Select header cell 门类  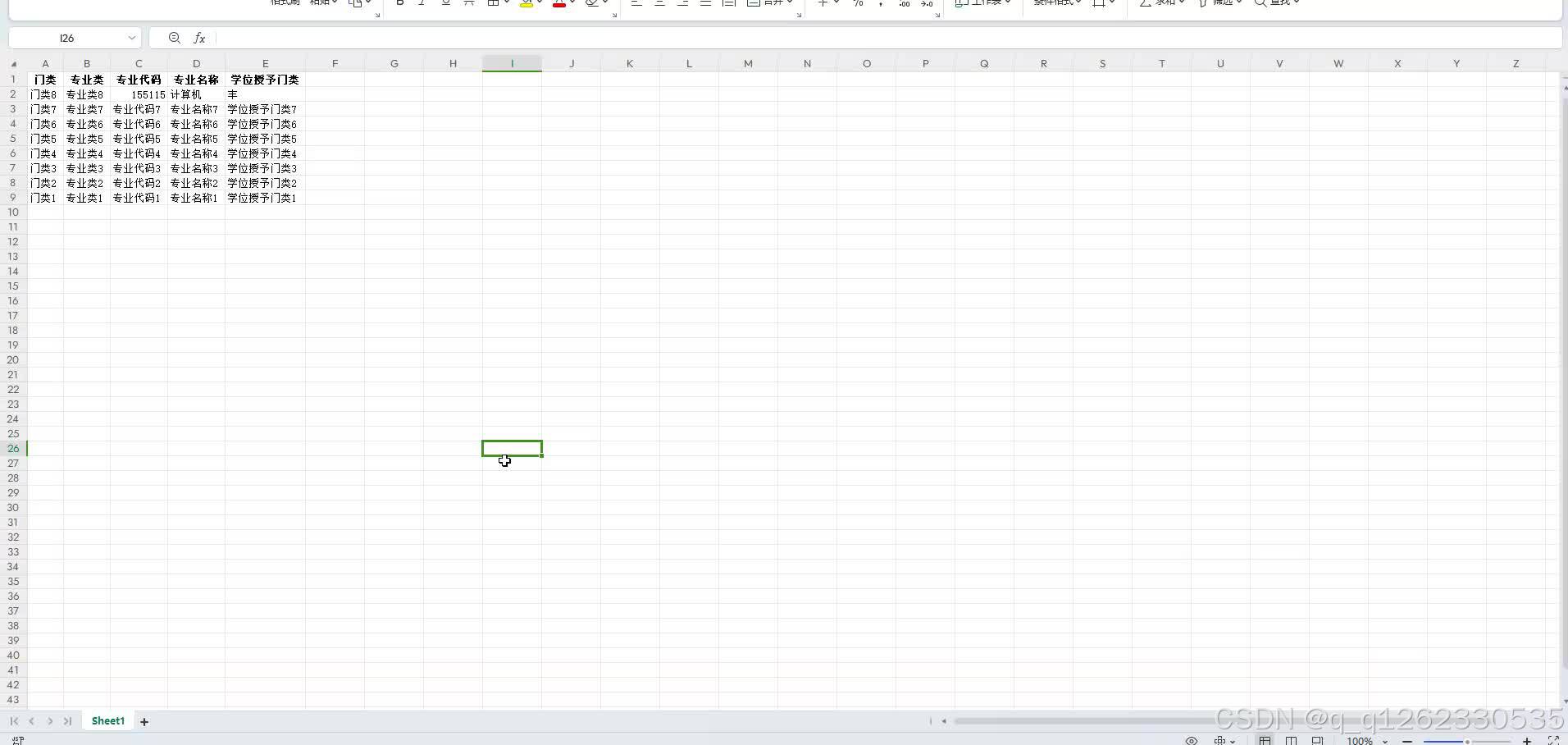(45, 80)
